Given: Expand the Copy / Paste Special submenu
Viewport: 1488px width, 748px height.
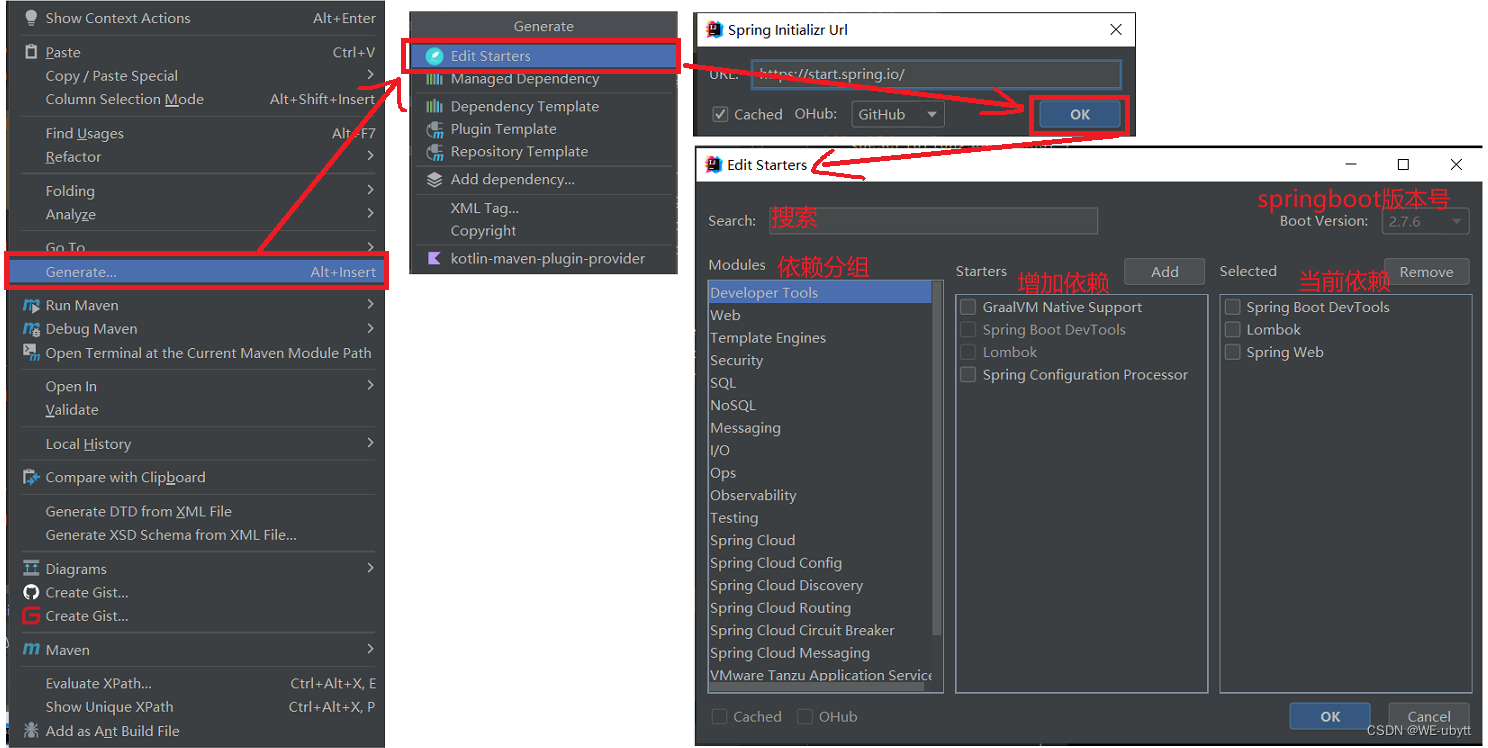Looking at the screenshot, I should (x=370, y=75).
